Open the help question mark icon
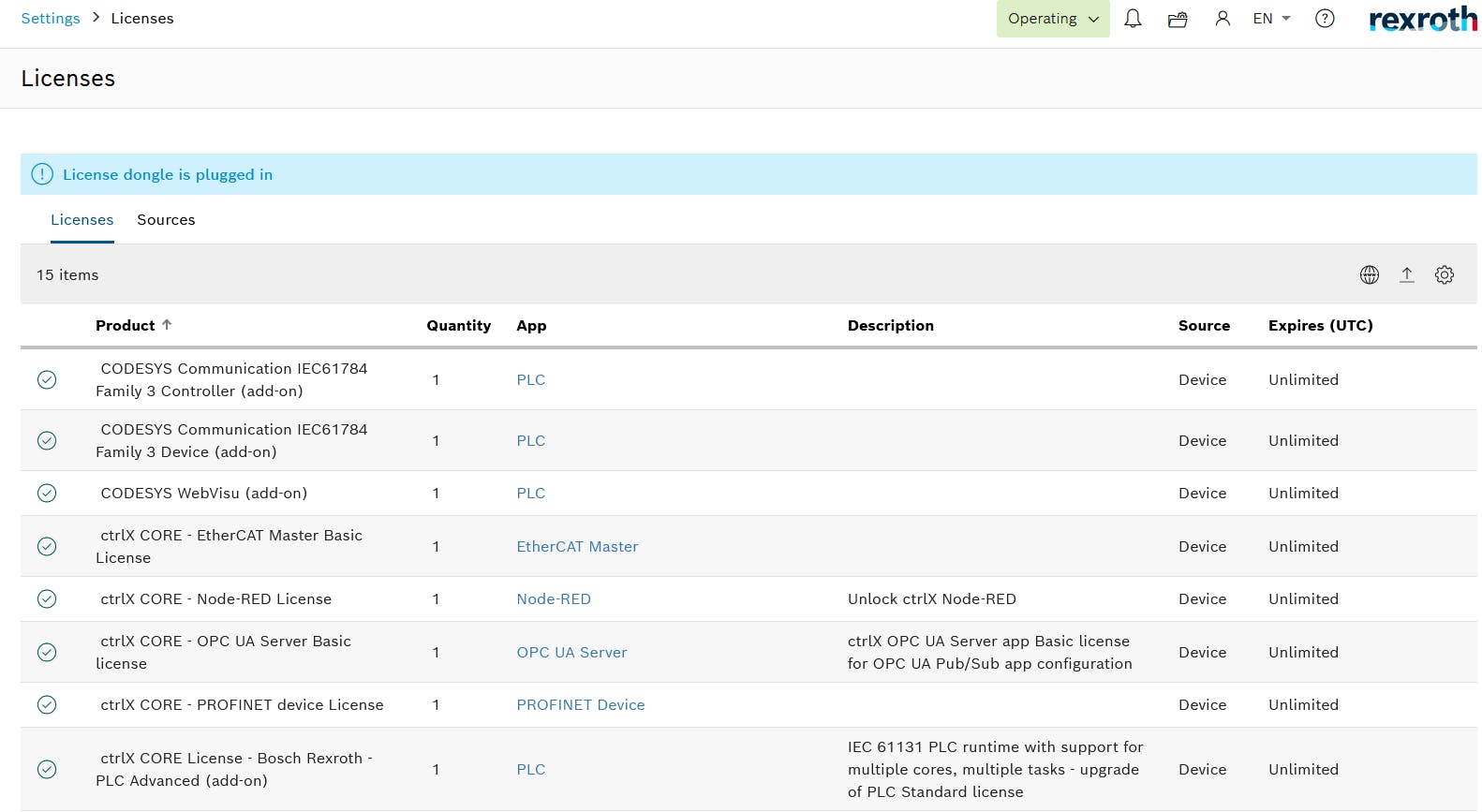Image resolution: width=1482 pixels, height=812 pixels. pos(1325,19)
